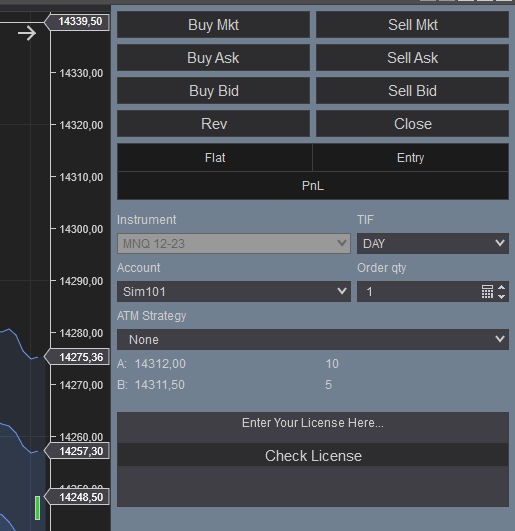515x531 pixels.
Task: Open the order quantity calculator icon
Action: [x=487, y=292]
